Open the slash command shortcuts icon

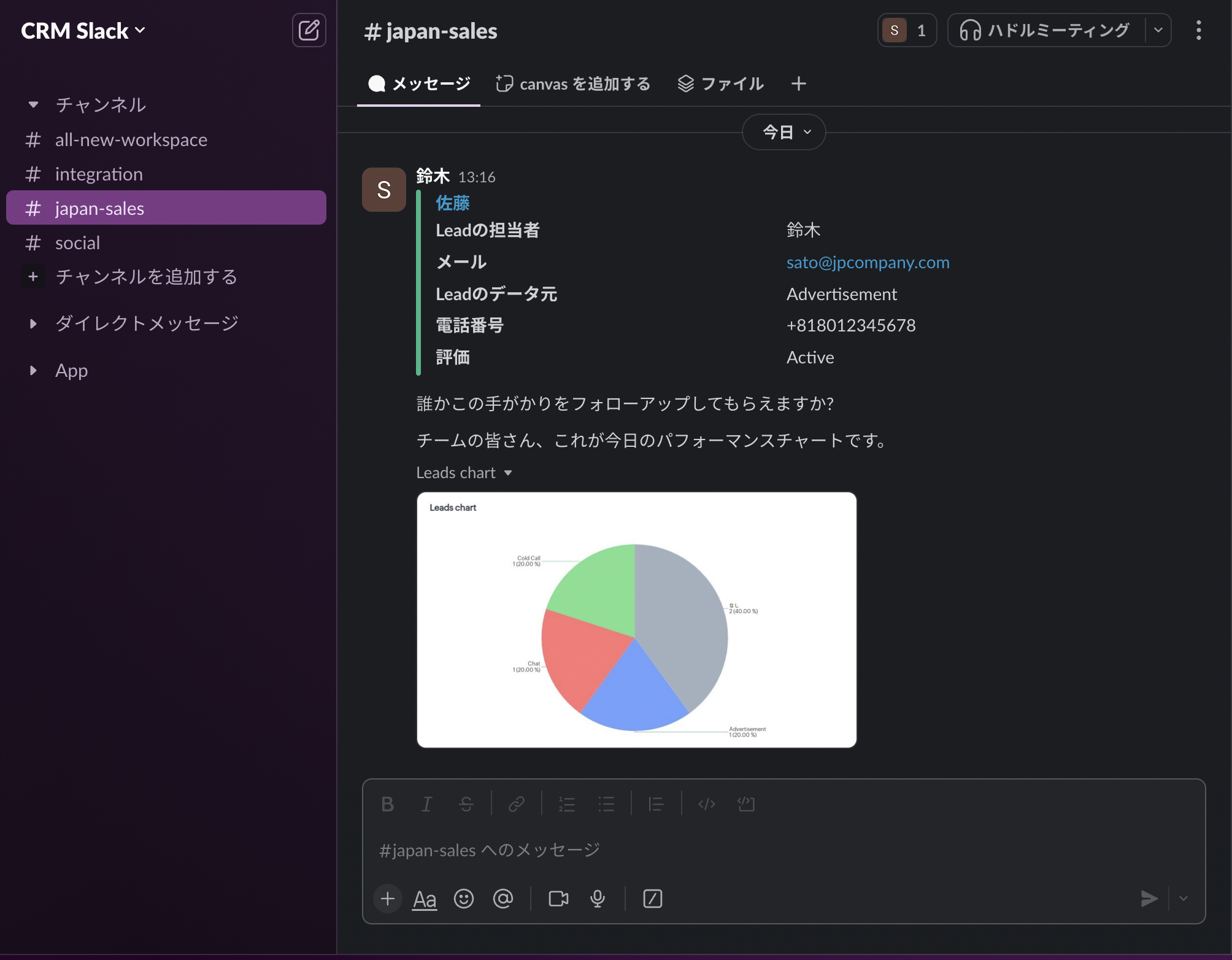[652, 899]
